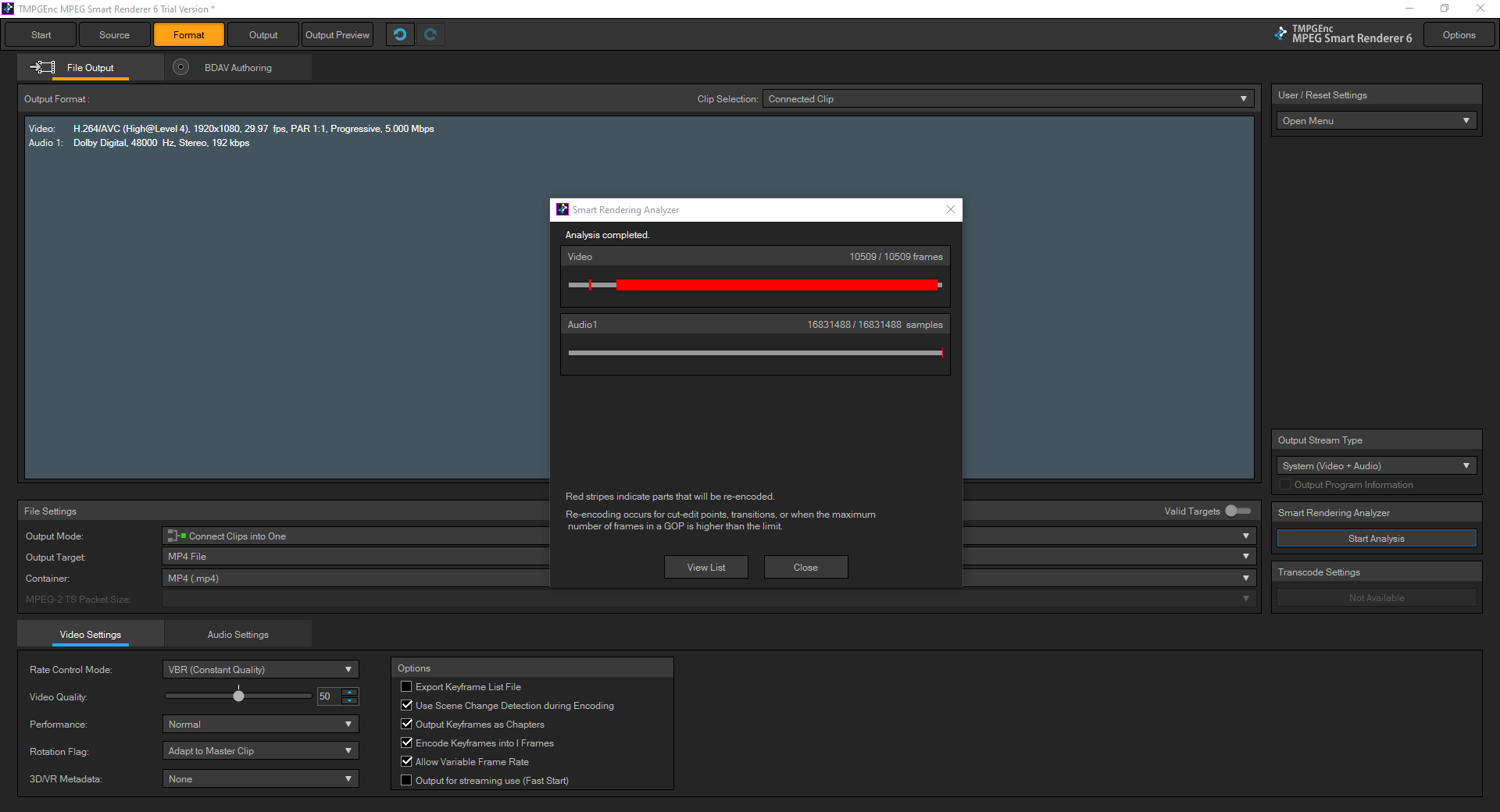The width and height of the screenshot is (1500, 812).
Task: Enable Output for streaming use (Fast Start)
Action: pyautogui.click(x=406, y=780)
